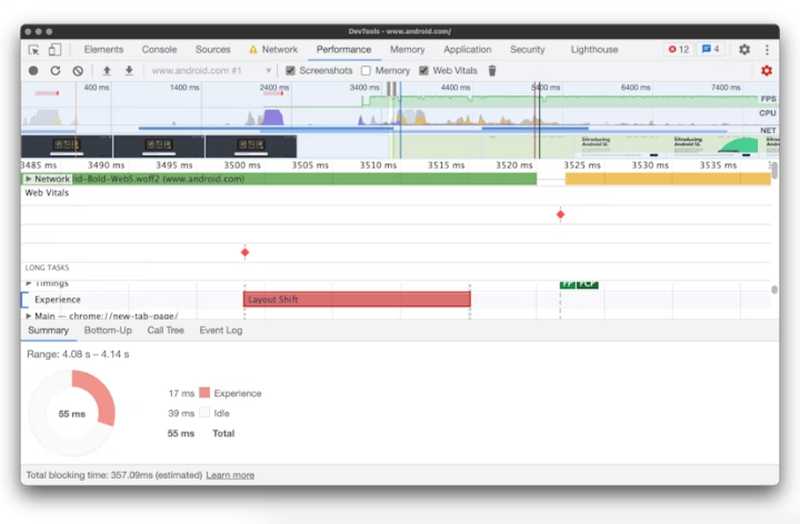Open the www.android.com #1 recording dropdown
This screenshot has height=524, width=800.
pos(211,71)
